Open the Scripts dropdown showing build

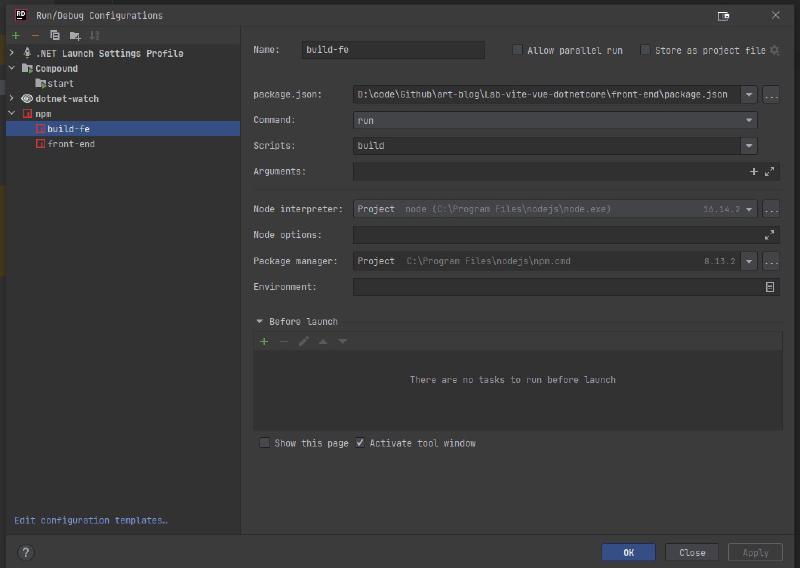point(555,146)
